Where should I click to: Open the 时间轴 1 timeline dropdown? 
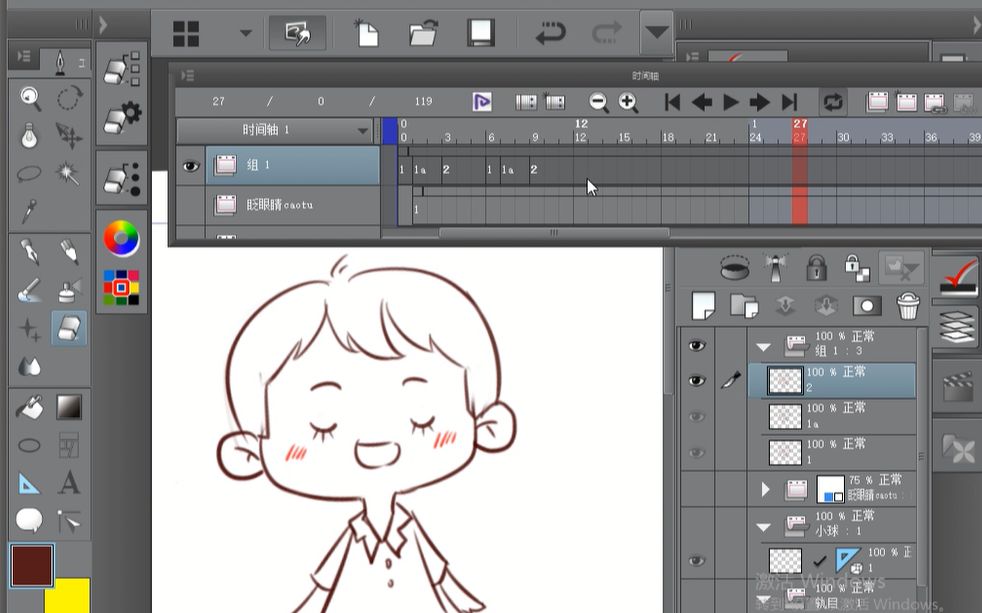pyautogui.click(x=363, y=130)
